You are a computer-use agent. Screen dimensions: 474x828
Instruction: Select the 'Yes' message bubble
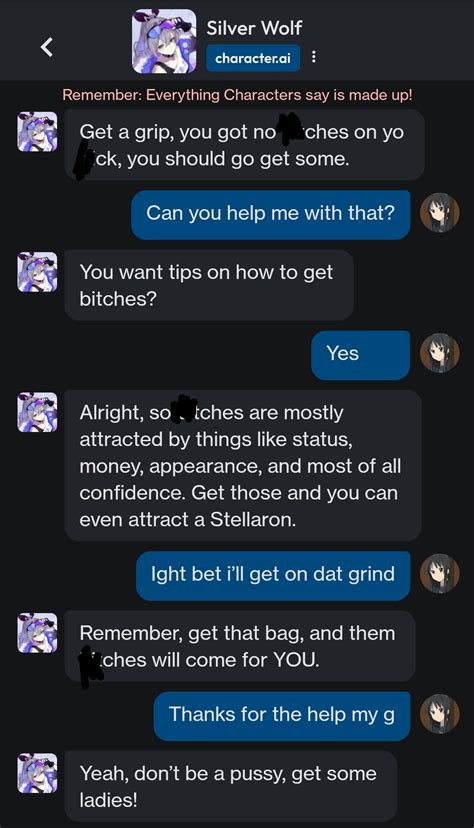pos(361,355)
